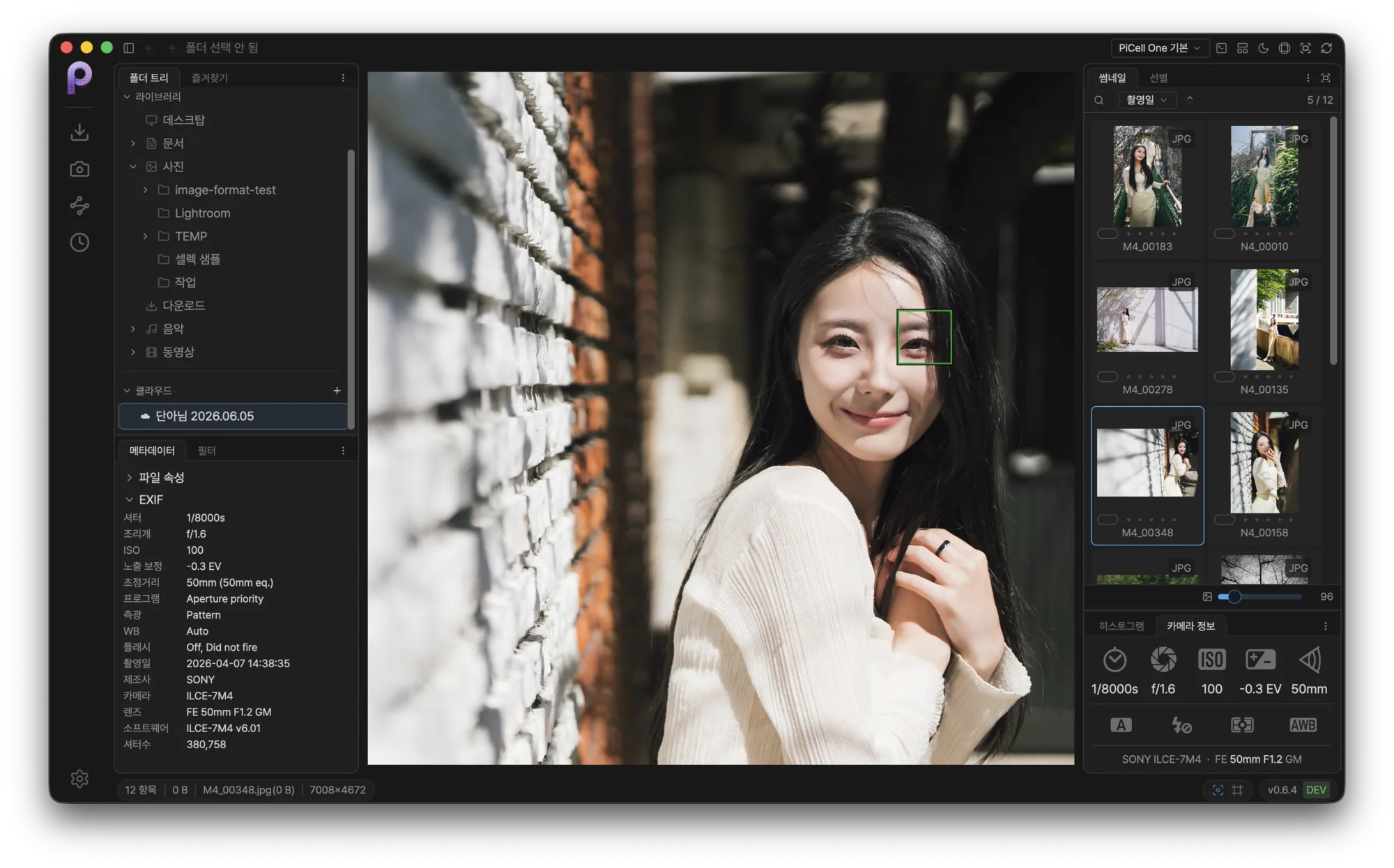Click the aperture blades icon in camera info
The image size is (1394, 868).
(x=1163, y=659)
